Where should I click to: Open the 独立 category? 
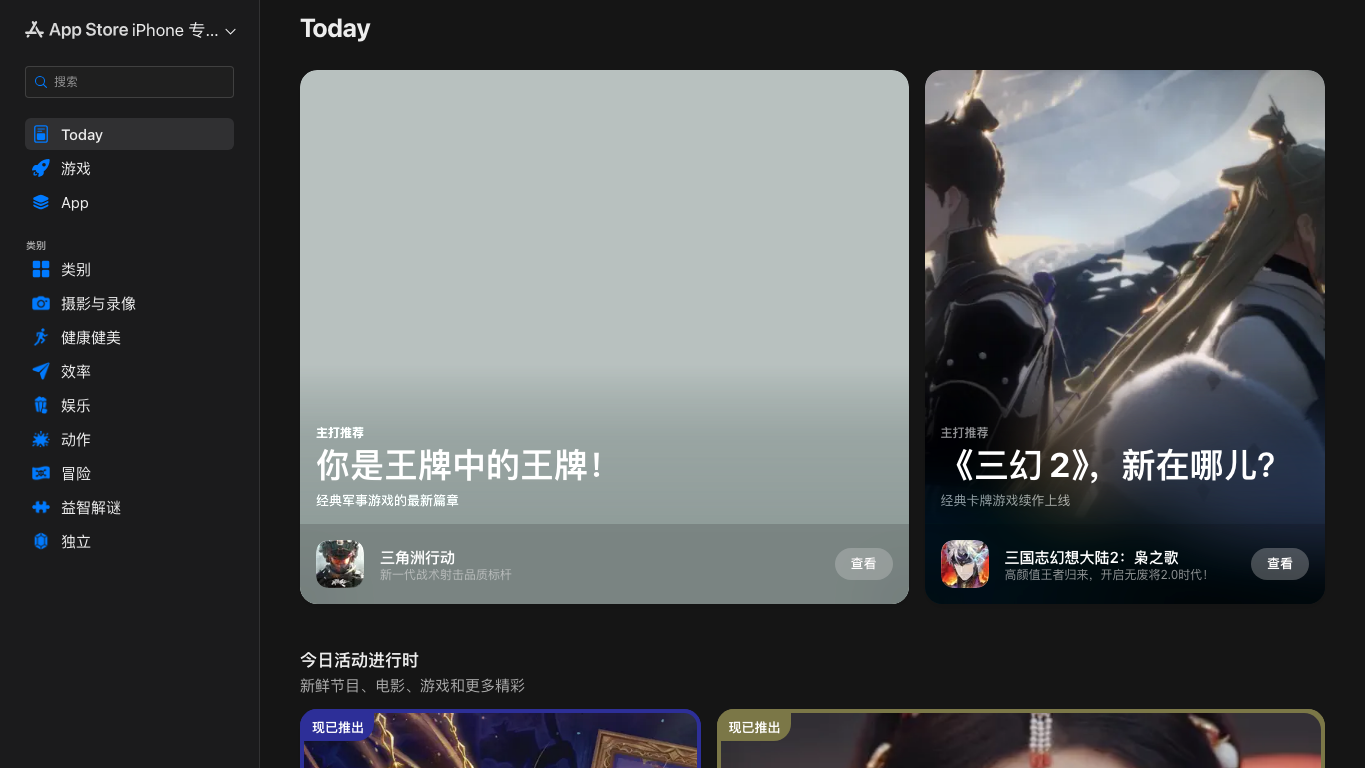pyautogui.click(x=129, y=541)
